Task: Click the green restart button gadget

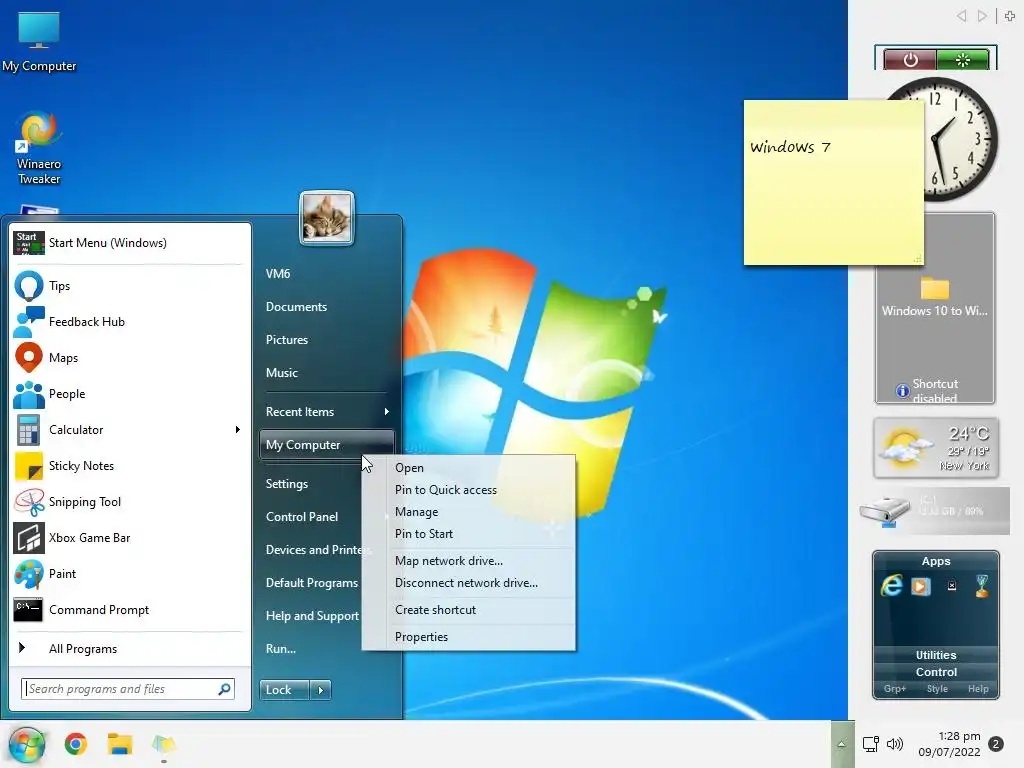Action: coord(963,60)
